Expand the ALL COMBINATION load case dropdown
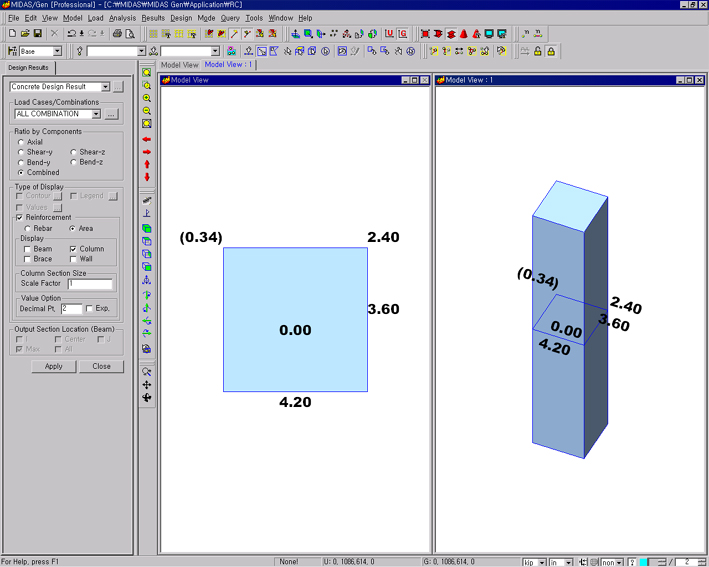The width and height of the screenshot is (709, 567). point(96,114)
